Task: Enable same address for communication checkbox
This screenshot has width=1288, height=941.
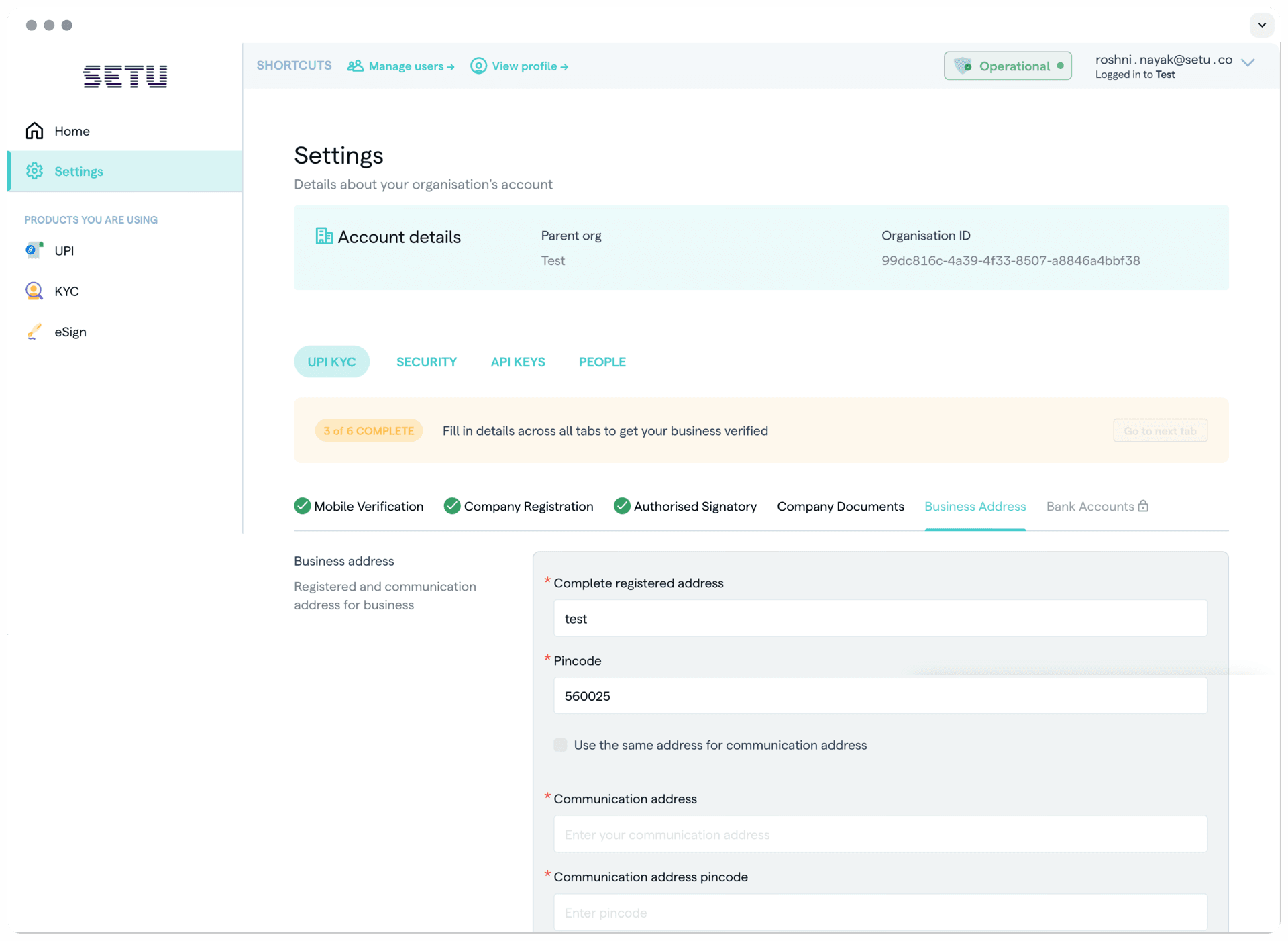Action: tap(560, 745)
